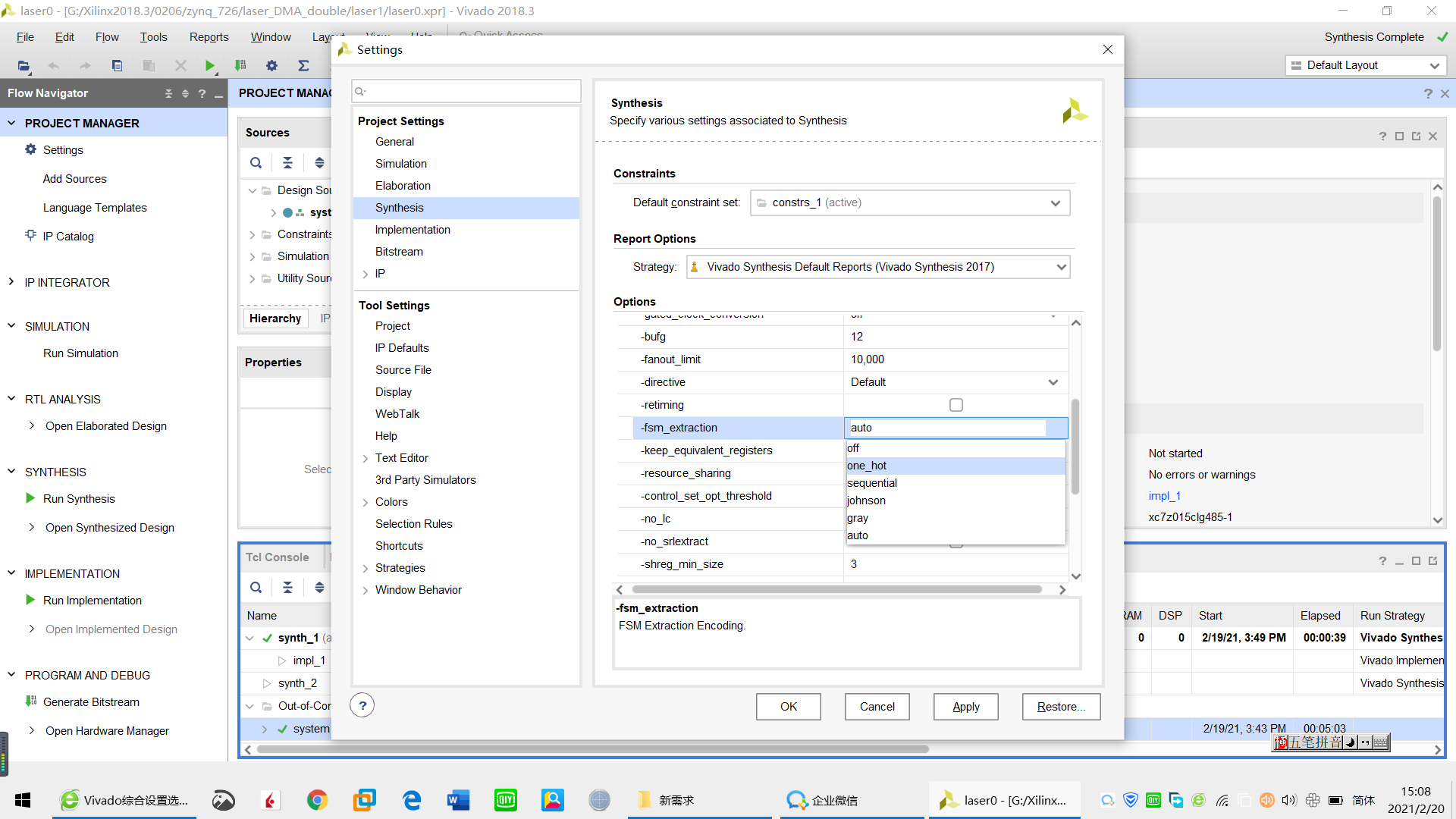Open Microsoft Edge from the taskbar

[x=411, y=800]
